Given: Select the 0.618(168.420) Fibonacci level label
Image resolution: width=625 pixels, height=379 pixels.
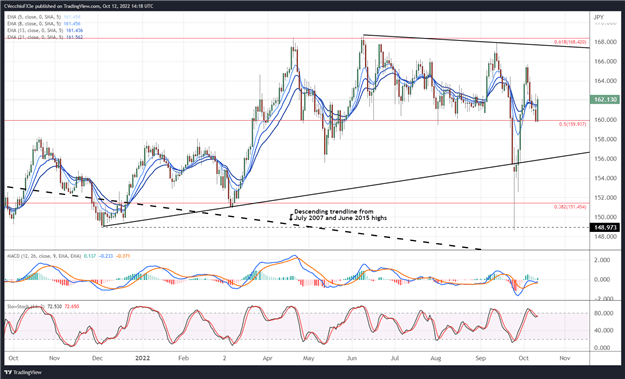Looking at the screenshot, I should [570, 42].
